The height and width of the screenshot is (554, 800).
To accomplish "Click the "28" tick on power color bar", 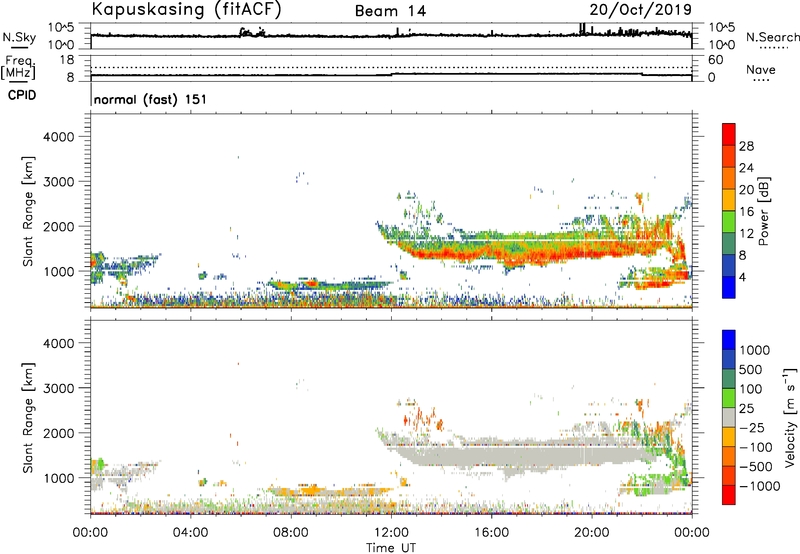I will point(746,146).
